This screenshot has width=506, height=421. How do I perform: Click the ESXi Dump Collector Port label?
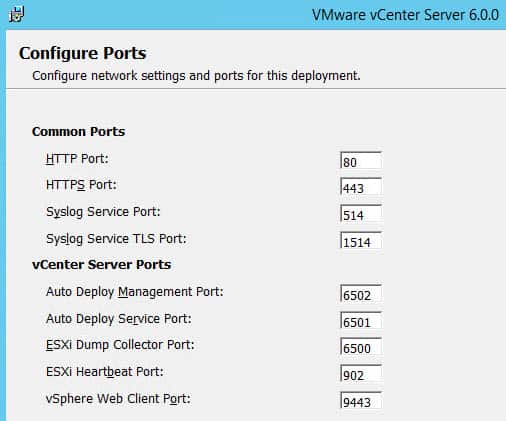pyautogui.click(x=120, y=345)
